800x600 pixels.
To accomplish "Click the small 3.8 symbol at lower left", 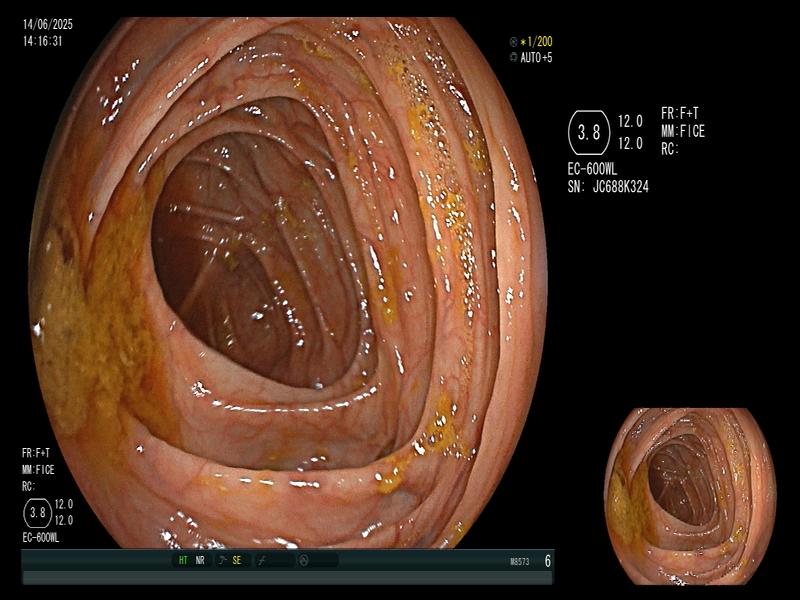I will pos(38,513).
